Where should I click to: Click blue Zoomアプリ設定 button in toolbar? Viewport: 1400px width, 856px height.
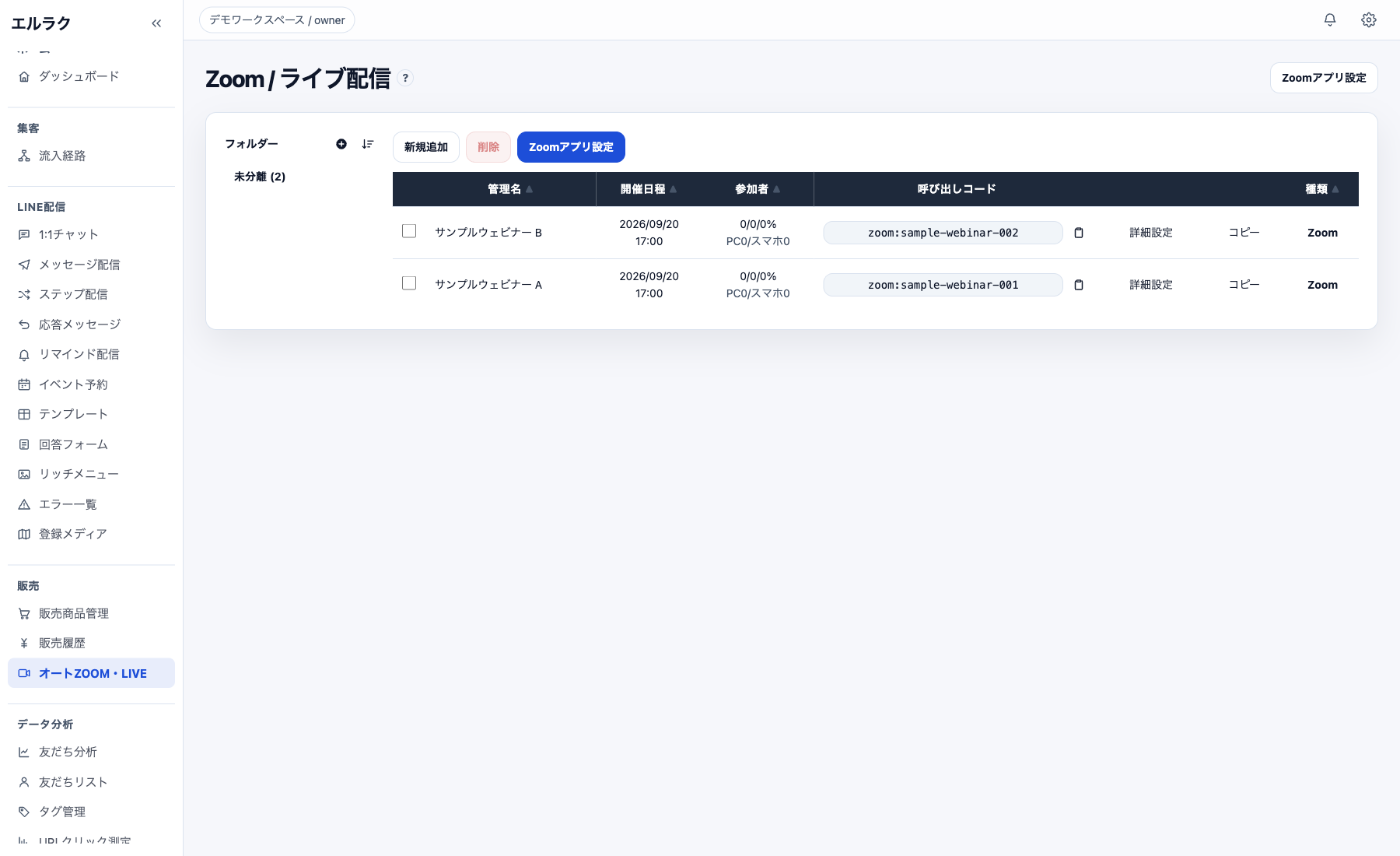click(x=571, y=147)
